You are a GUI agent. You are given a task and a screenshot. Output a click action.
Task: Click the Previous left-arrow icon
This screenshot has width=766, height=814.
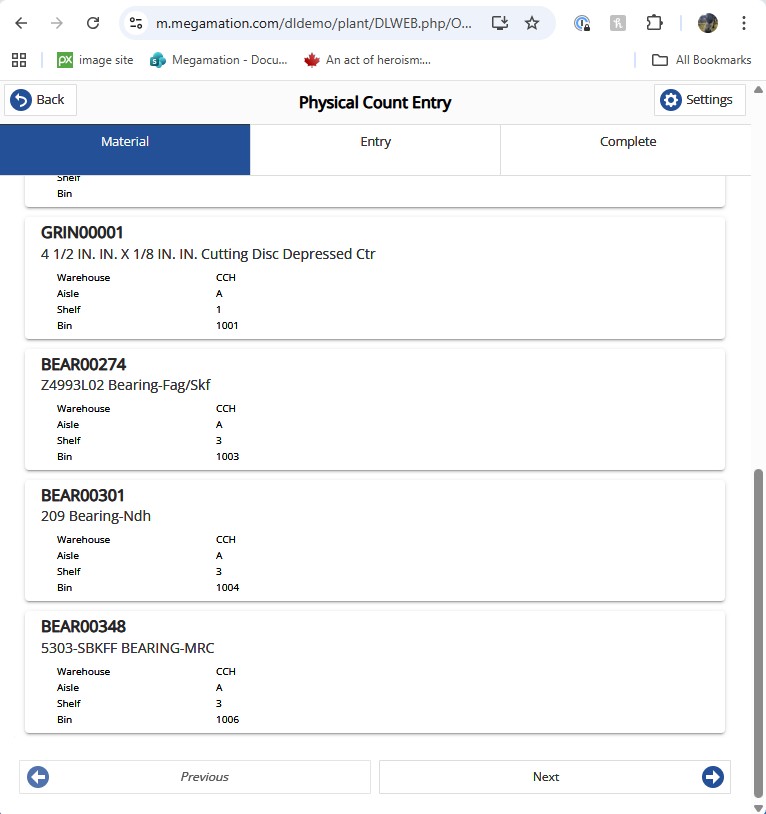click(38, 777)
